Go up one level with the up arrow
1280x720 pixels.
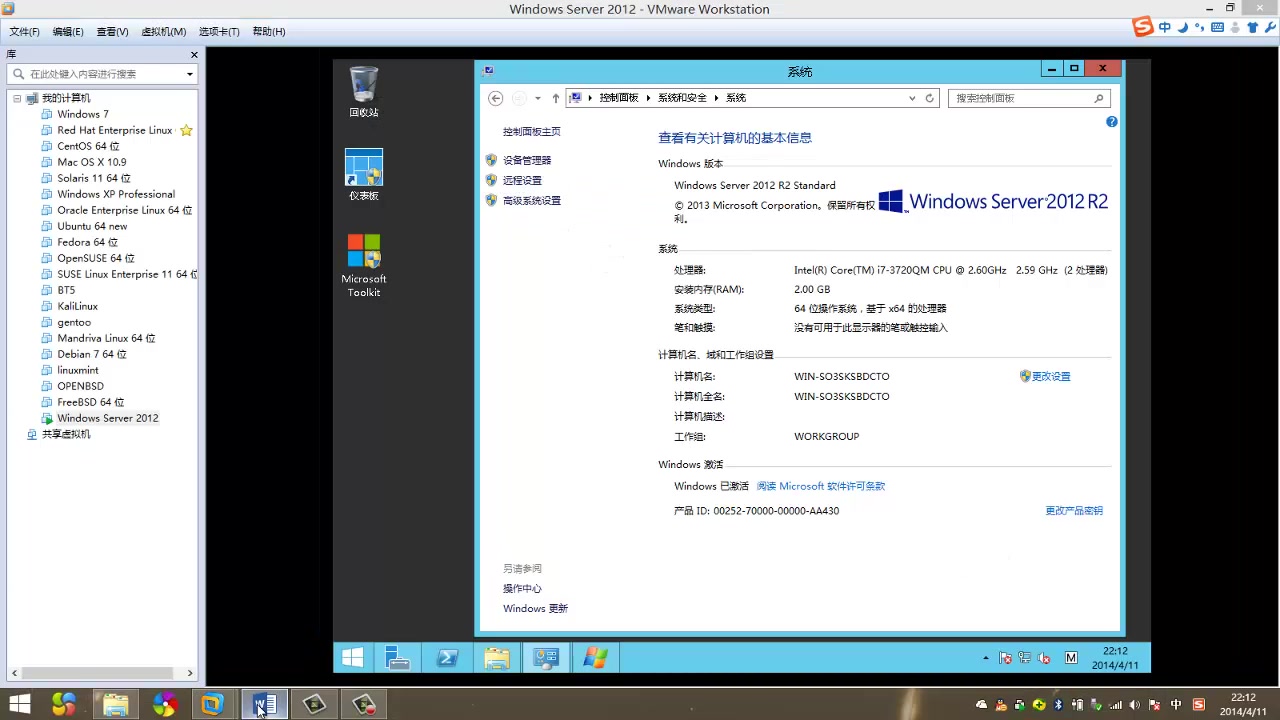[556, 98]
